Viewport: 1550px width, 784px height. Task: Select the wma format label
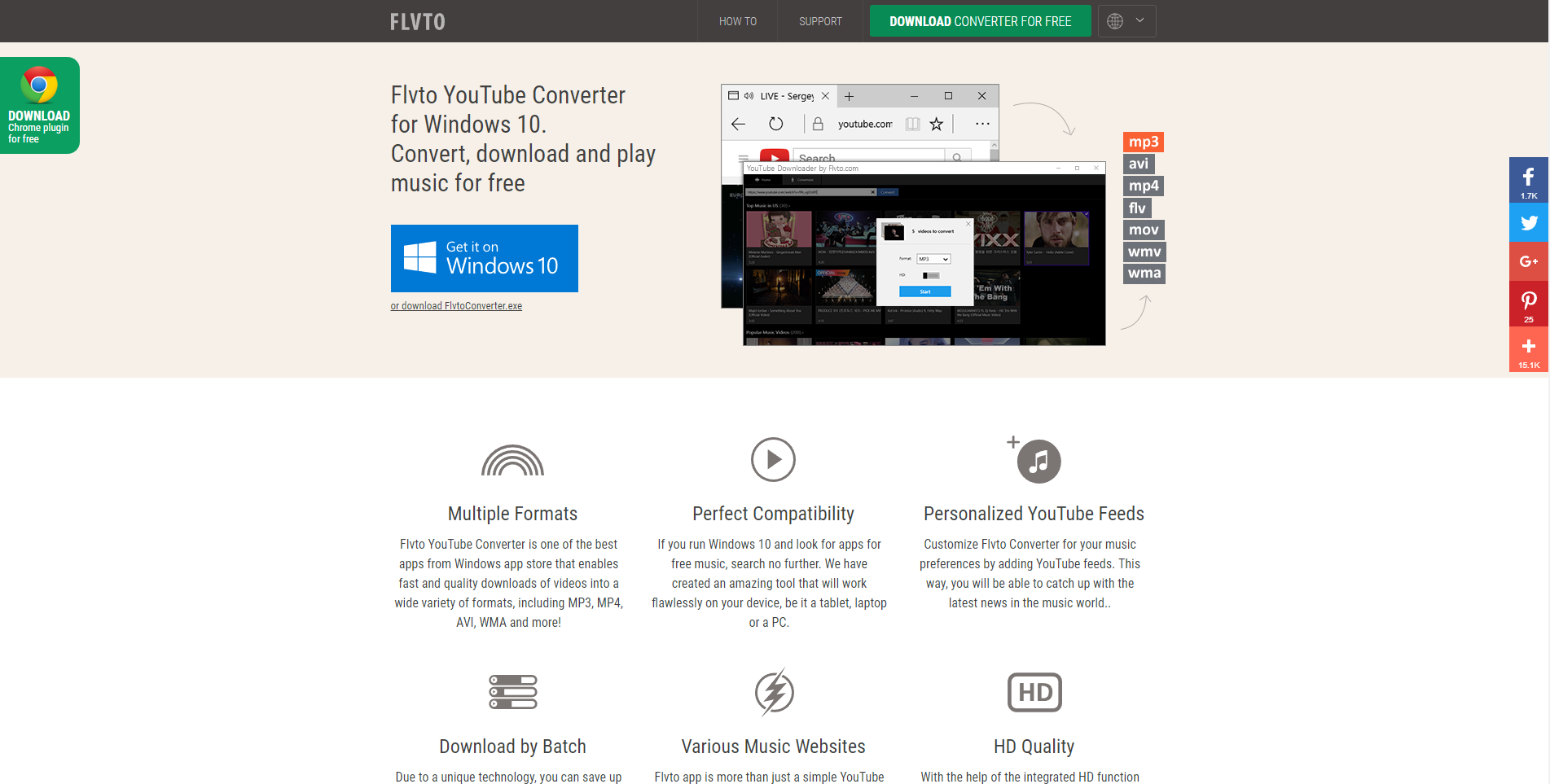tap(1144, 274)
